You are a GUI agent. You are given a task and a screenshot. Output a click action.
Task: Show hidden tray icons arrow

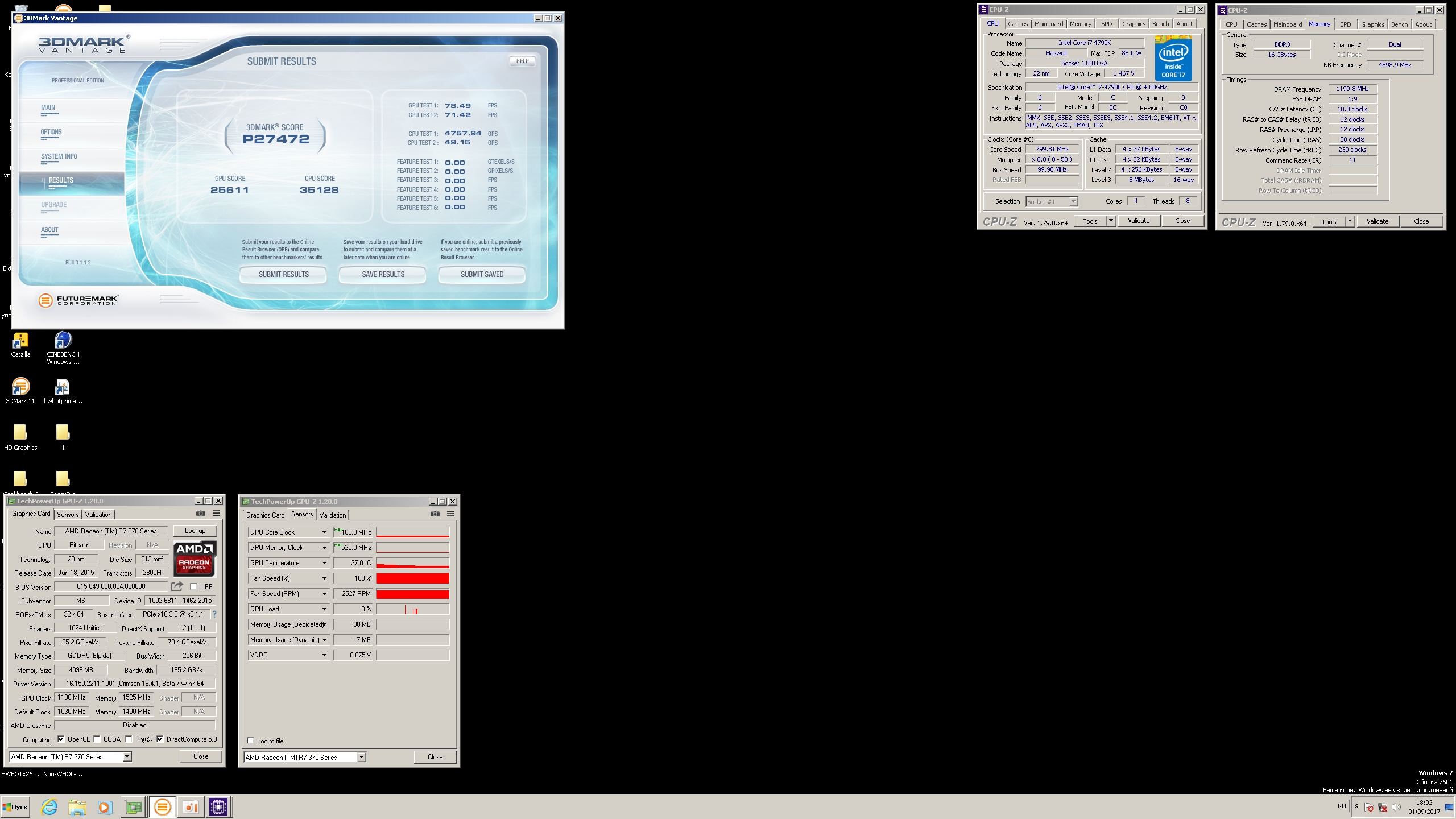coord(1356,806)
